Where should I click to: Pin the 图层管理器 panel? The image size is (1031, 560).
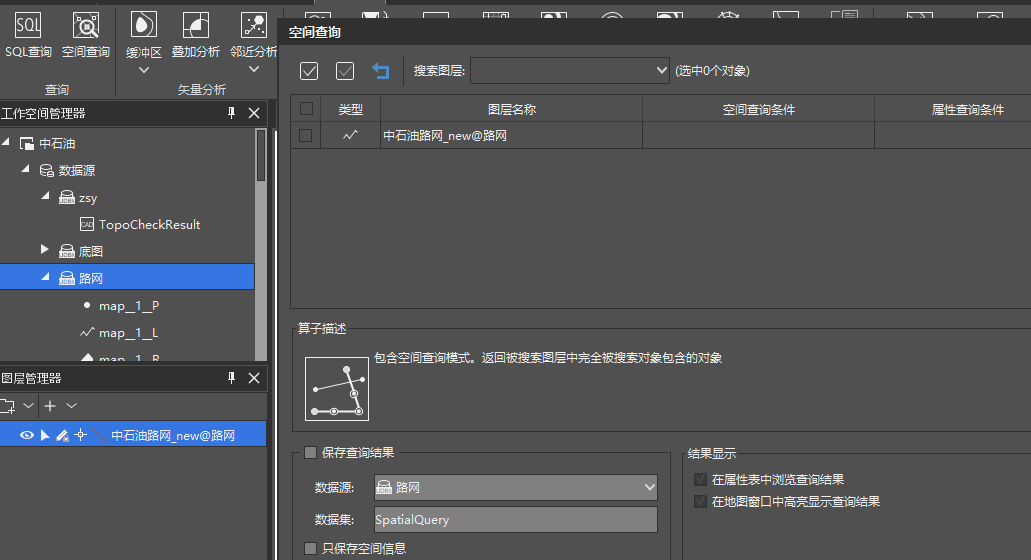click(231, 378)
